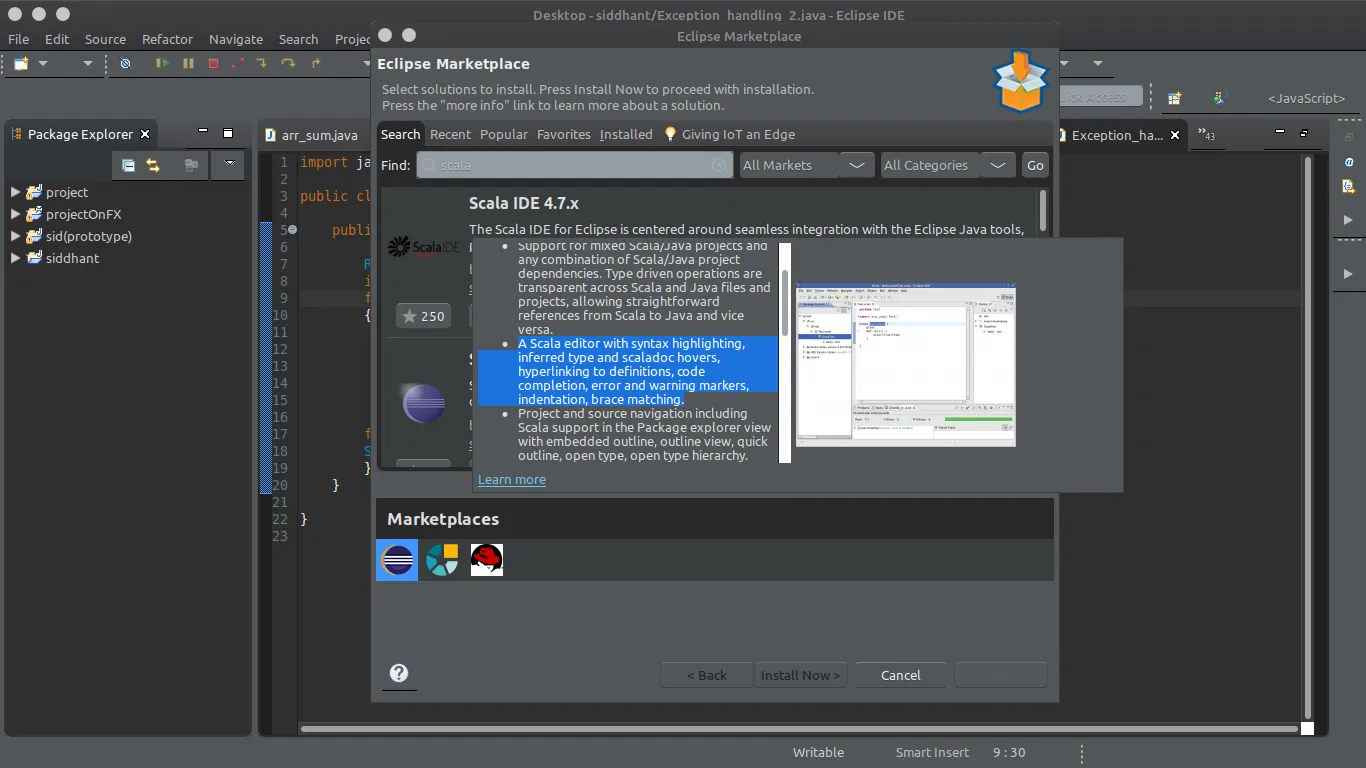This screenshot has width=1366, height=768.
Task: Select Favorites tab in Eclipse Marketplace
Action: [x=564, y=134]
